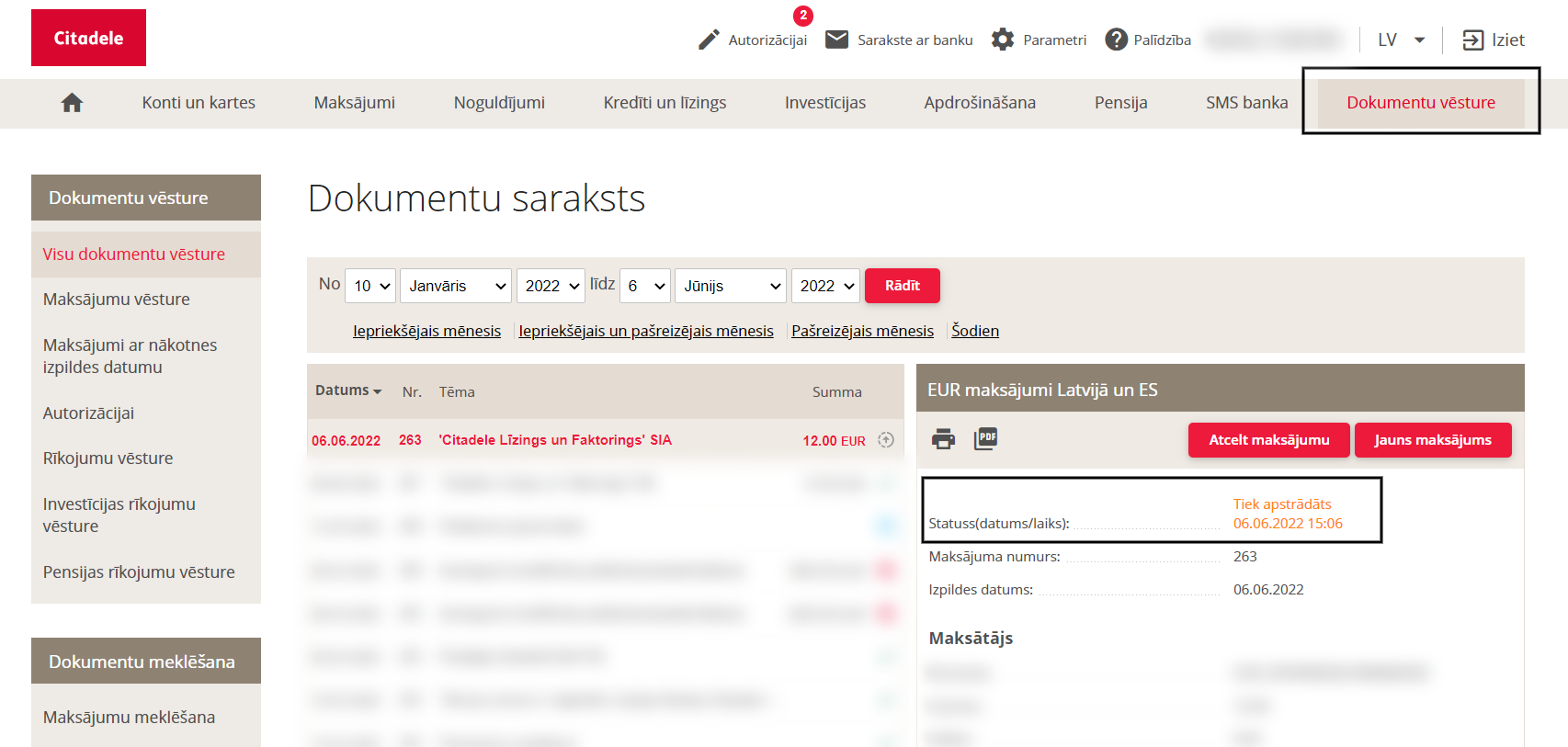Open Sarakste ar banku envelope icon
1568x747 pixels.
click(836, 40)
